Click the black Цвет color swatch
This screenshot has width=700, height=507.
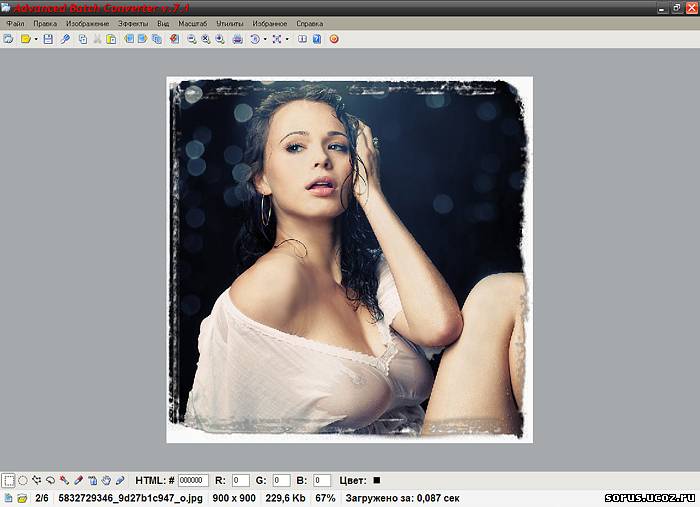coord(377,480)
